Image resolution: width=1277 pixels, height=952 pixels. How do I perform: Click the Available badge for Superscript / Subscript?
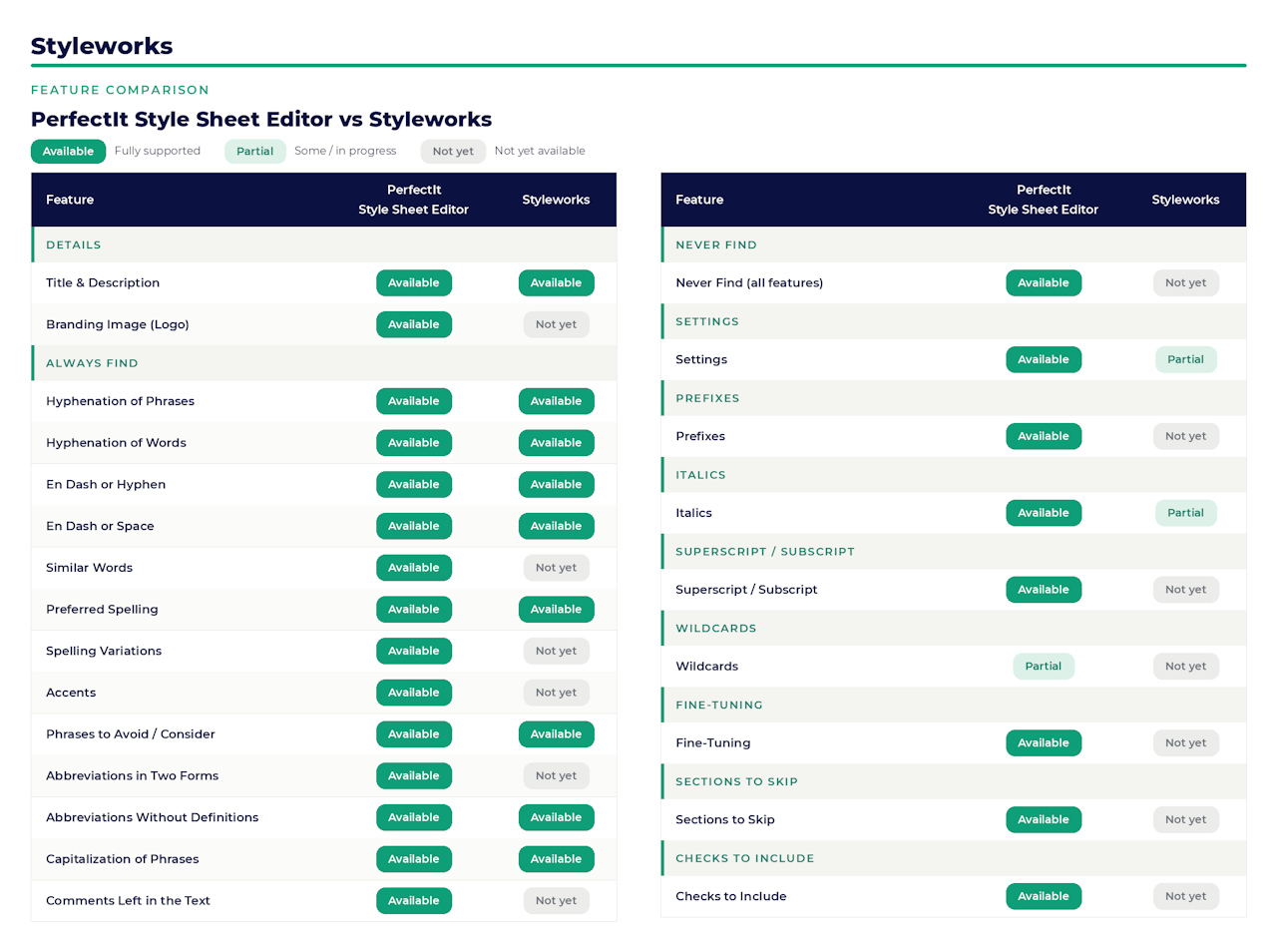pos(1044,590)
